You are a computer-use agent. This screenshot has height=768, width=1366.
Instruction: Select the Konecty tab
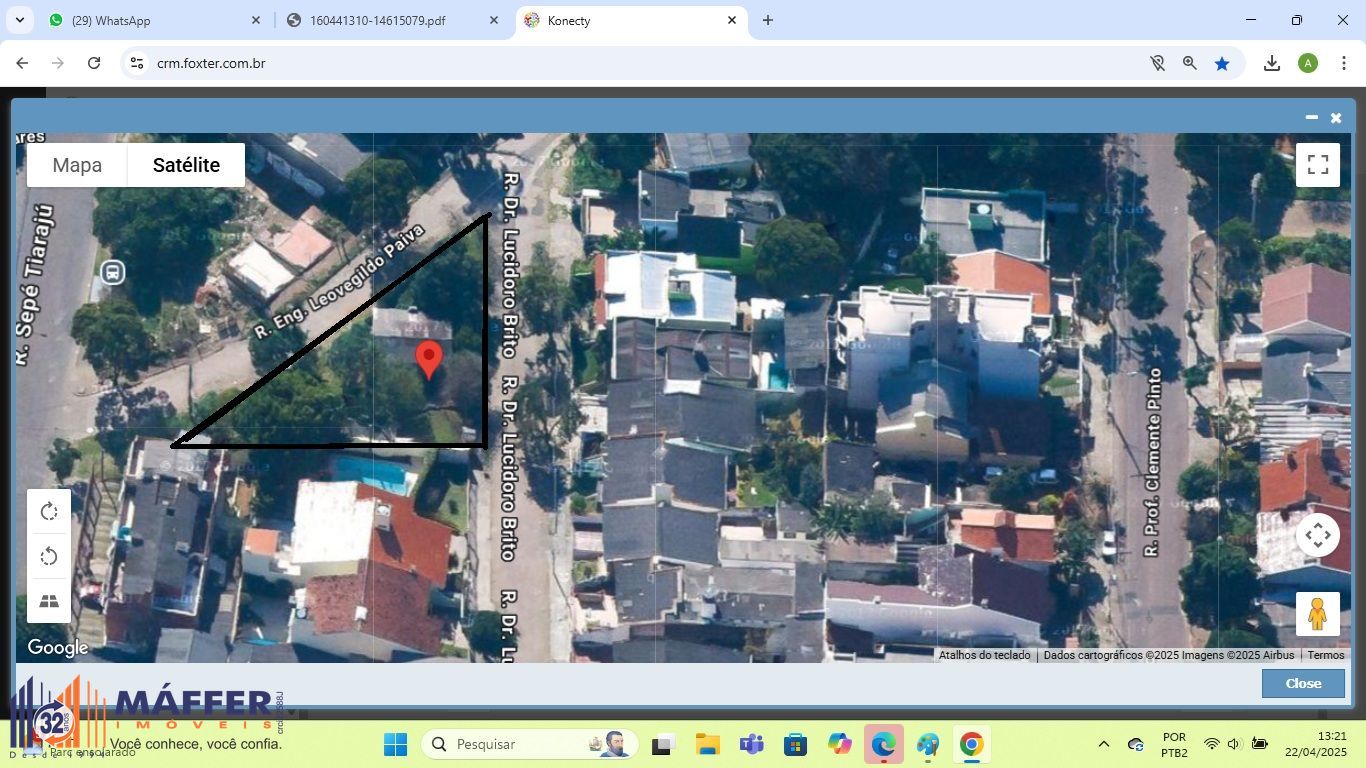[632, 20]
